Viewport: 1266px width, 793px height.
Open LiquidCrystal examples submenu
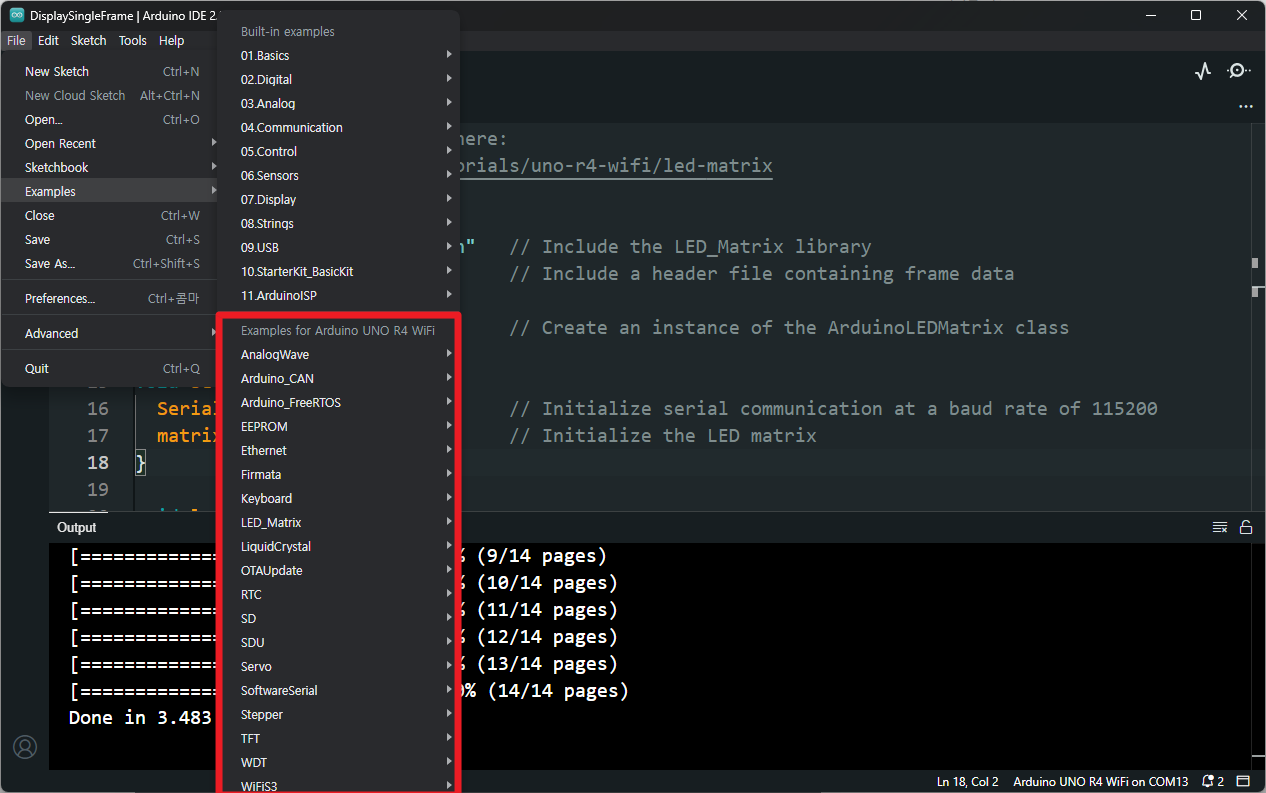pos(338,547)
